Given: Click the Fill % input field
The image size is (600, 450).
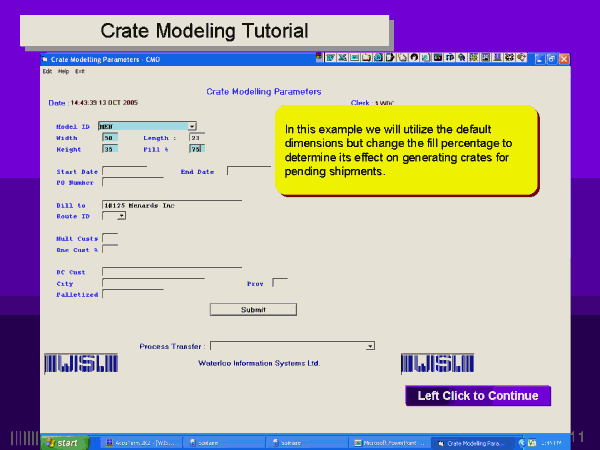Looking at the screenshot, I should [196, 149].
